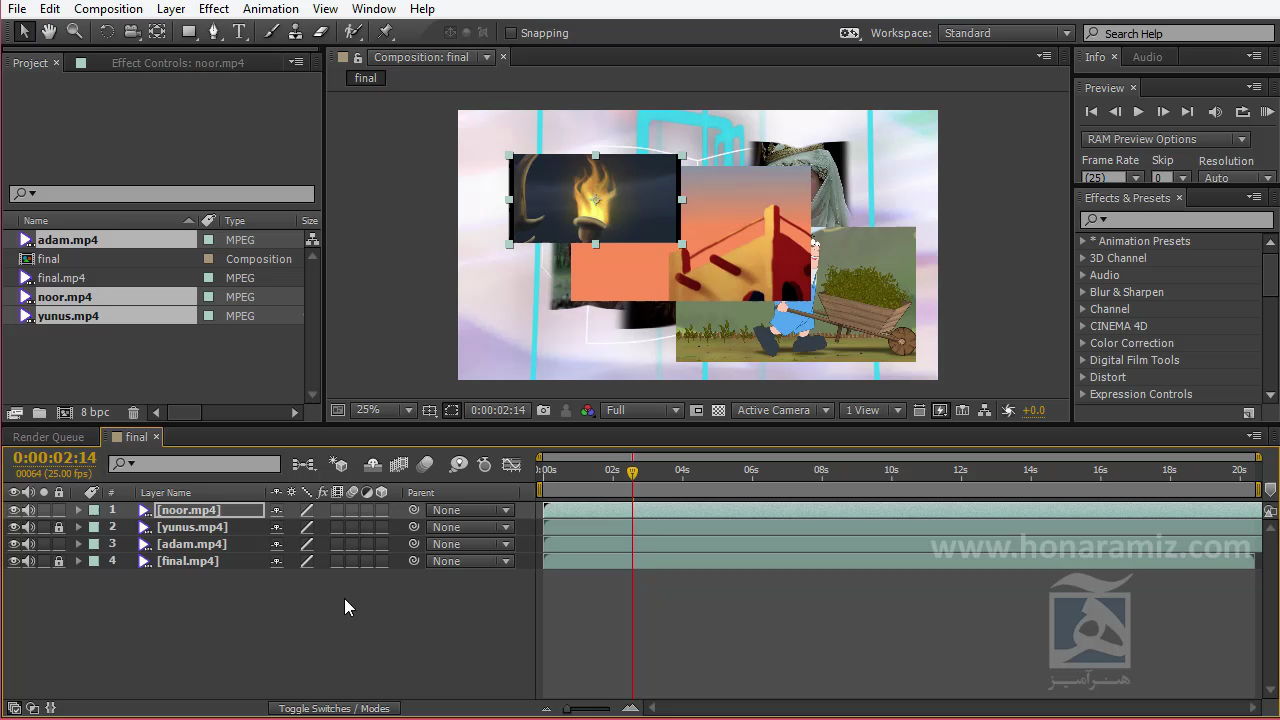Click the Composition Flowchart icon in viewer
Viewport: 1280px width, 720px height.
tap(985, 410)
